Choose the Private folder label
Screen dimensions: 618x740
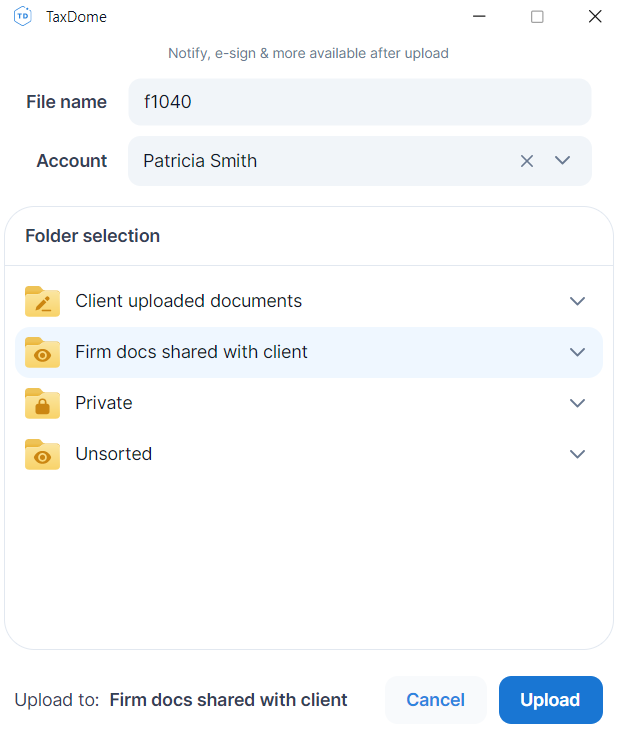(104, 403)
